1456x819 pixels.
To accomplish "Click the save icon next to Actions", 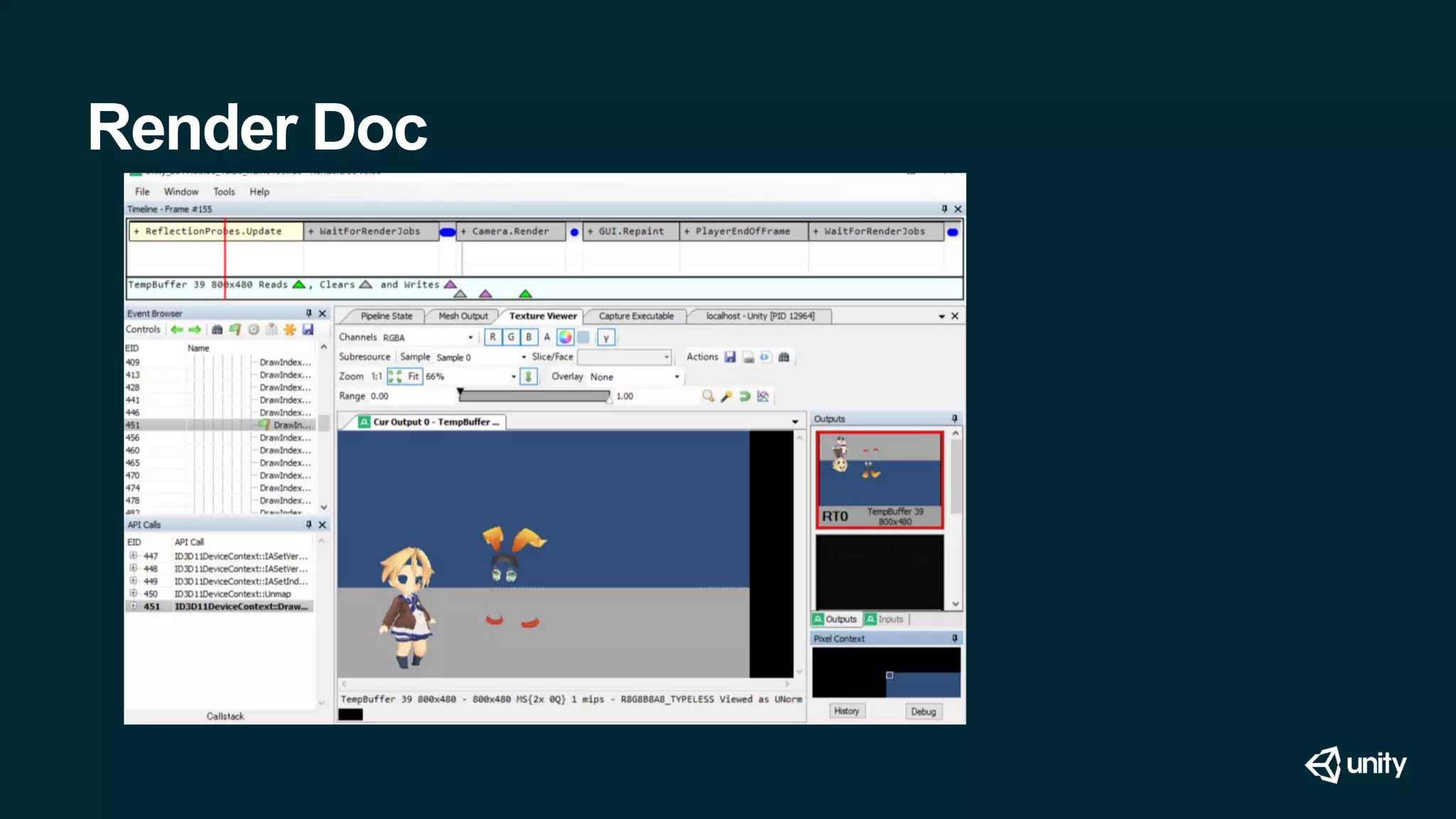I will coord(730,357).
